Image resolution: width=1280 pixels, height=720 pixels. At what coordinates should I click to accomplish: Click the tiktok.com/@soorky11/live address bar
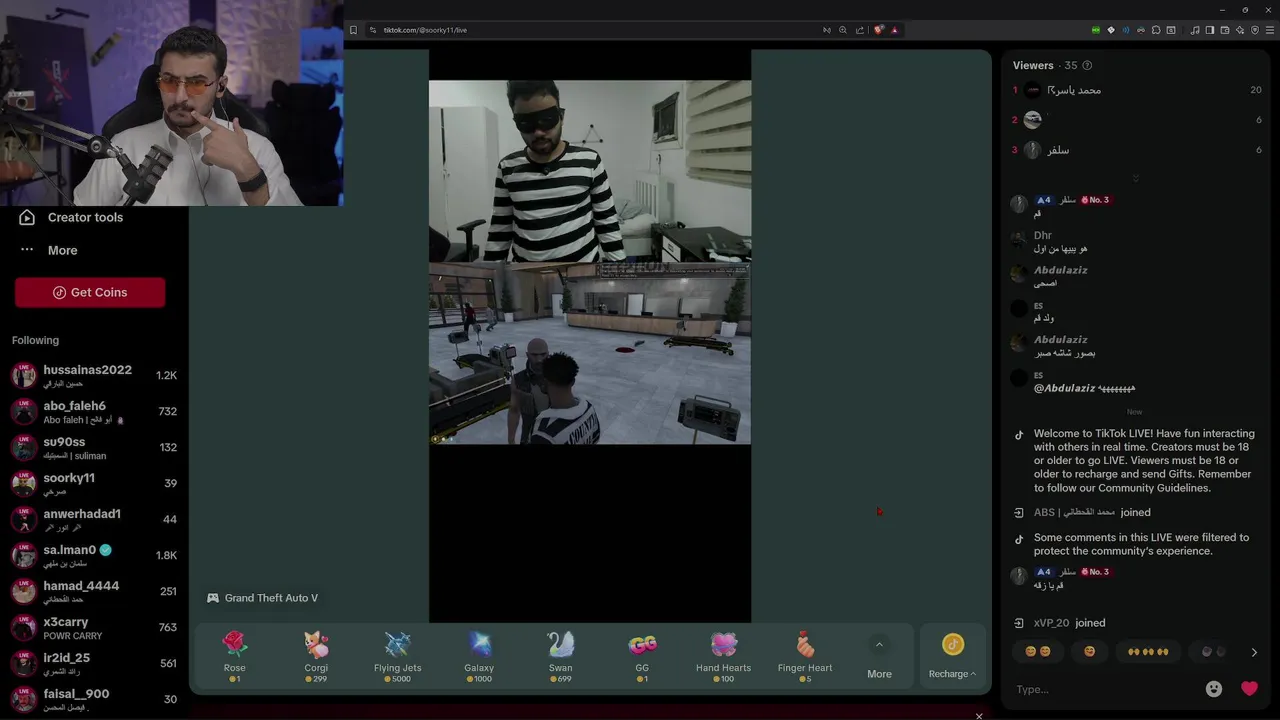click(425, 30)
